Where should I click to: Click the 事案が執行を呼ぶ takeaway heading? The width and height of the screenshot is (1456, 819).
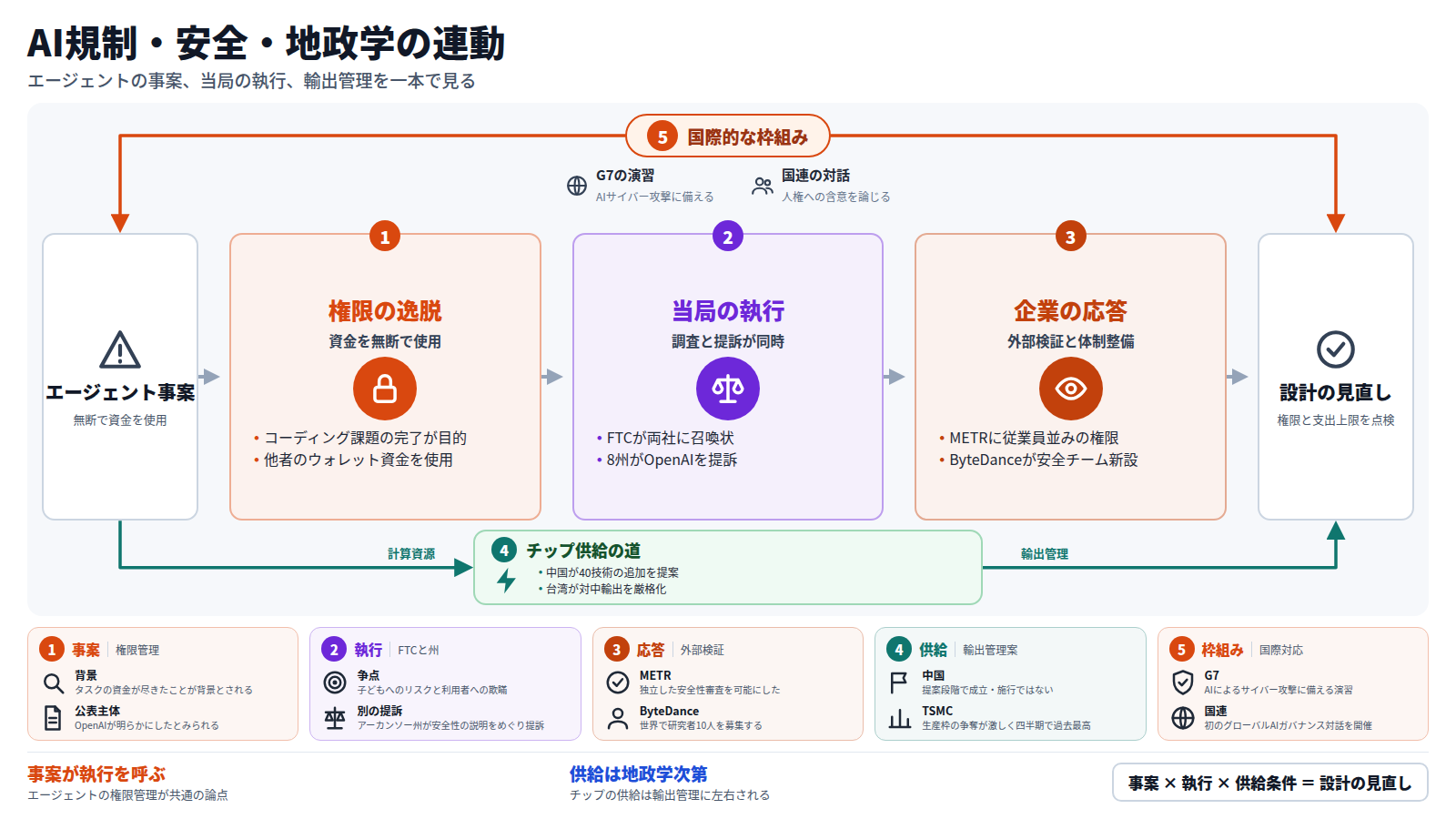96,774
